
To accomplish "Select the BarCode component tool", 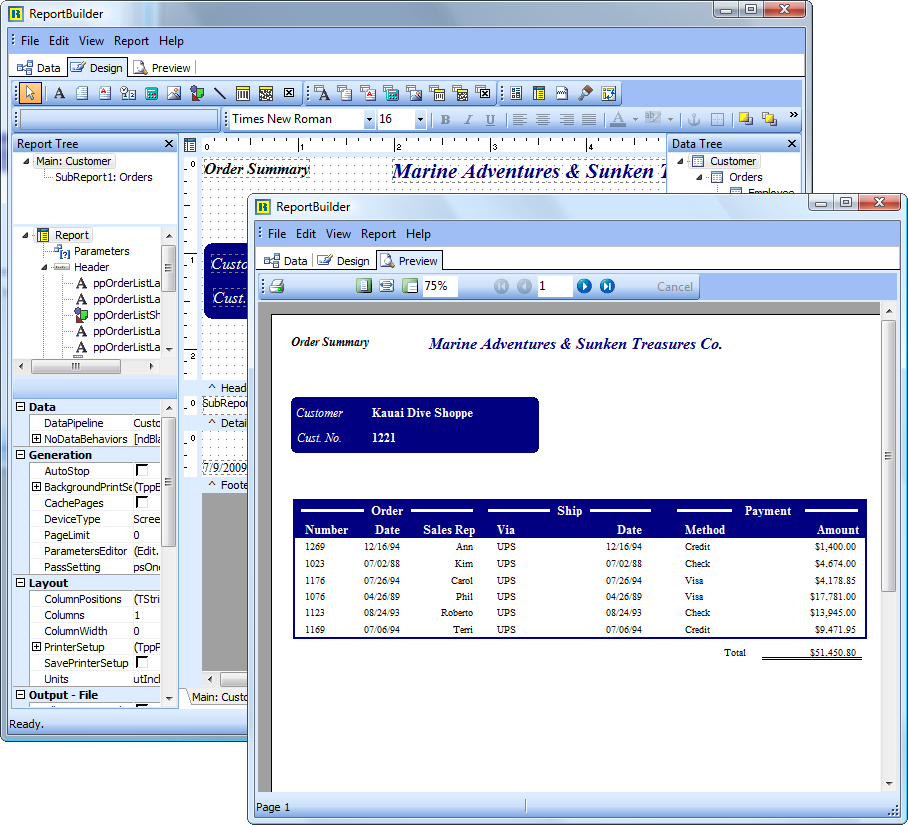I will click(x=243, y=93).
